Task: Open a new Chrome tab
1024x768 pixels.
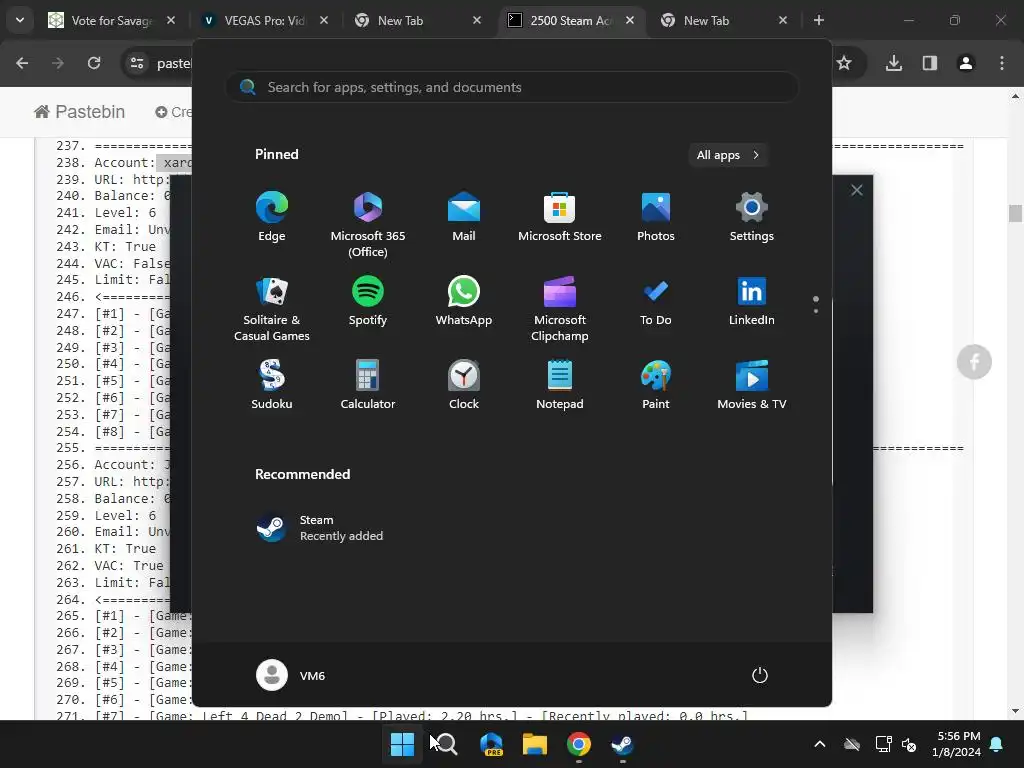Action: (819, 20)
